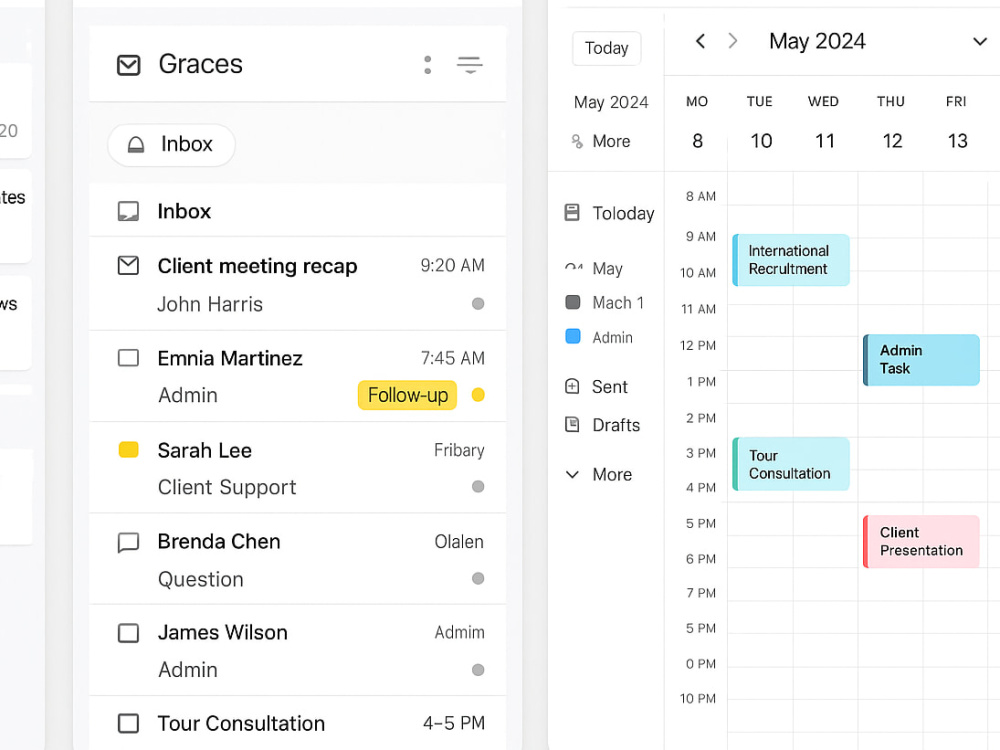1000x750 pixels.
Task: Click the mail envelope icon beside Graces
Action: pyautogui.click(x=128, y=64)
